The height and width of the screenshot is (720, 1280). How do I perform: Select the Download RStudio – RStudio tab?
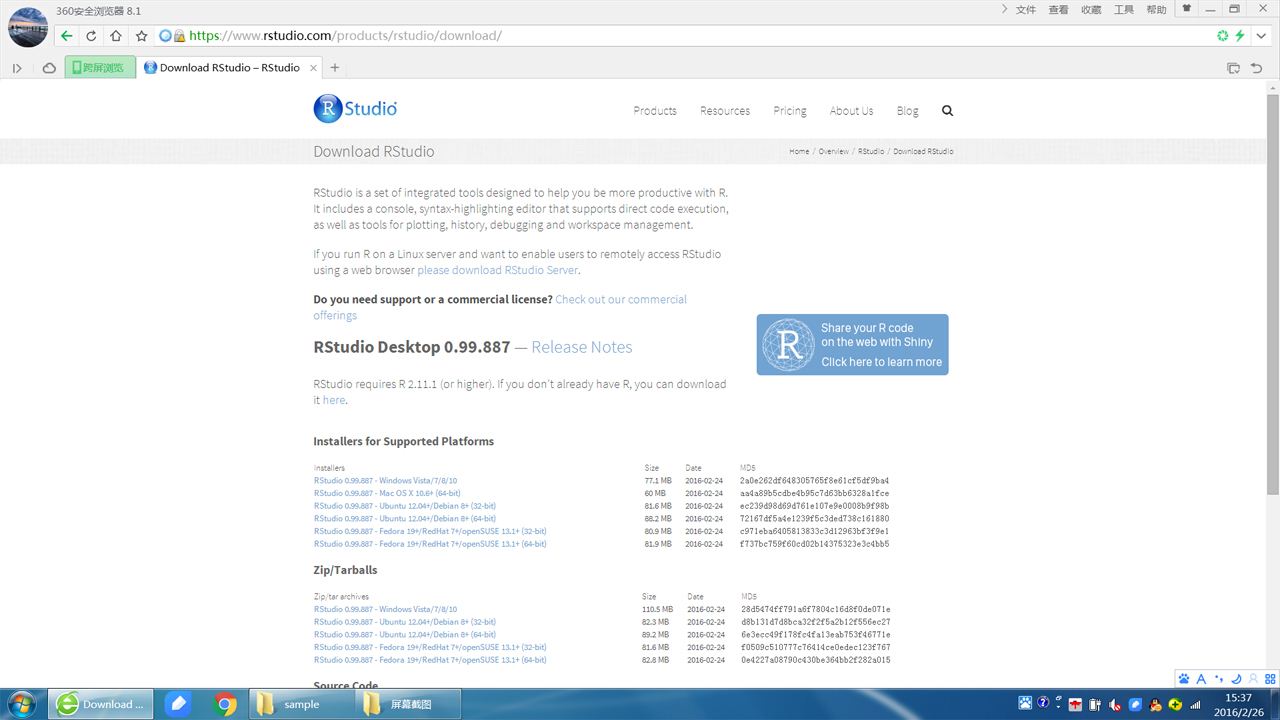click(229, 68)
